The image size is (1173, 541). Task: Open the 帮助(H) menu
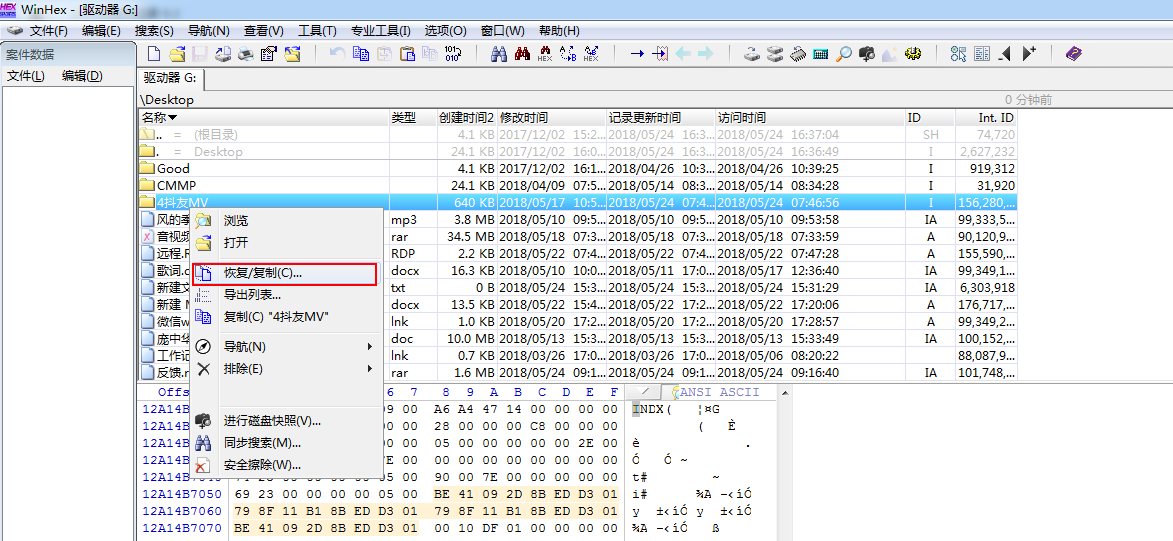pyautogui.click(x=559, y=31)
